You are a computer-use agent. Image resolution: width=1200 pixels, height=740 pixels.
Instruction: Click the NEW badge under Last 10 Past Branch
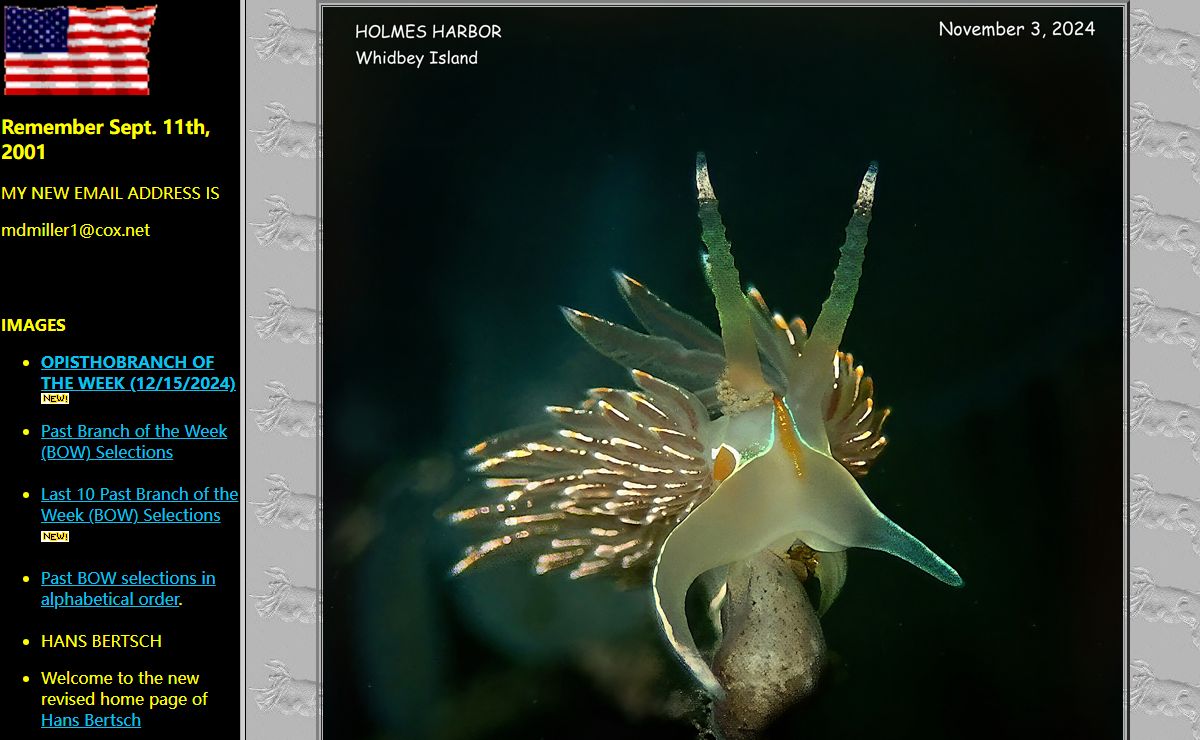click(55, 536)
